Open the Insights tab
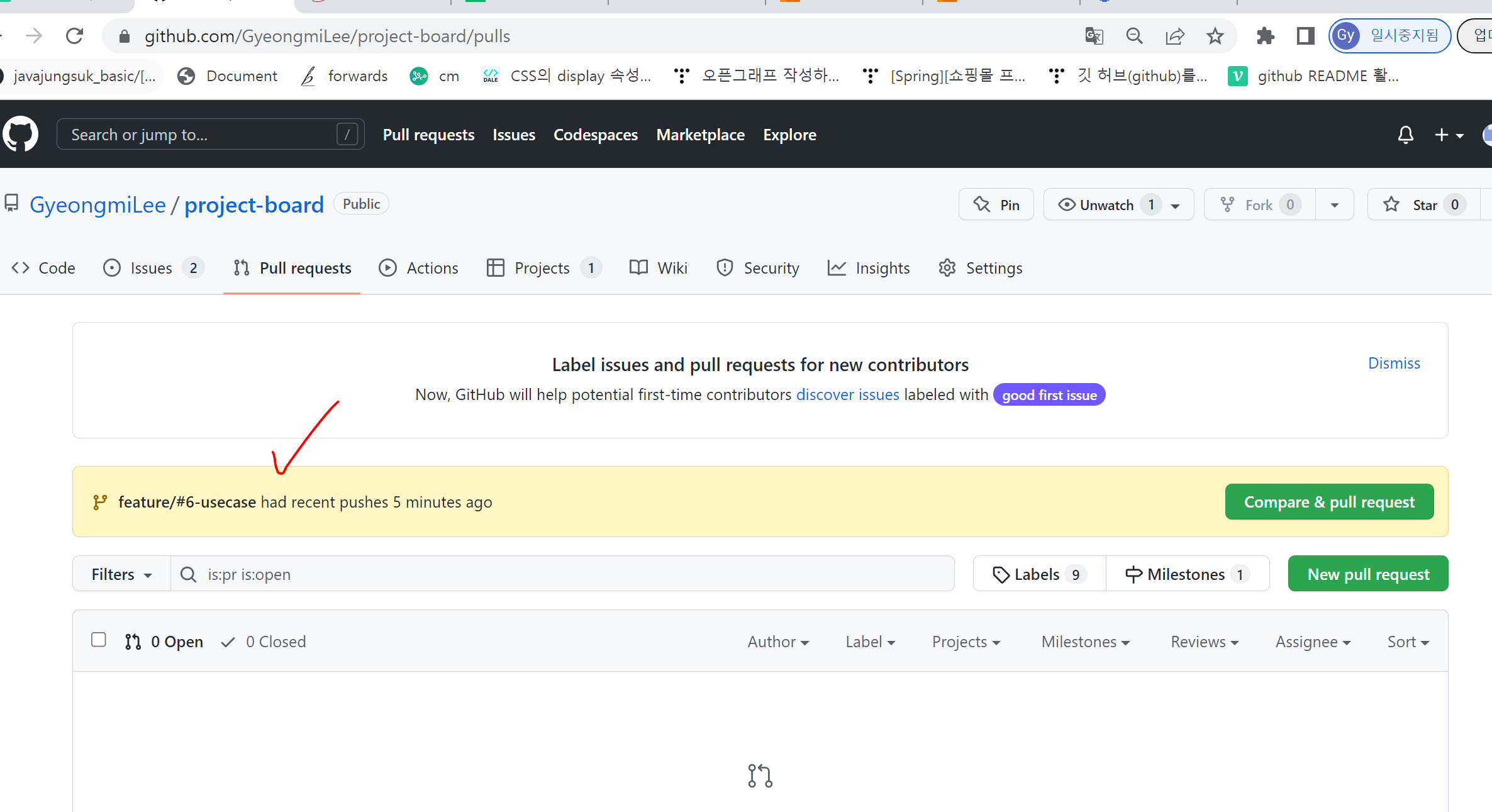The width and height of the screenshot is (1492, 812). 869,268
